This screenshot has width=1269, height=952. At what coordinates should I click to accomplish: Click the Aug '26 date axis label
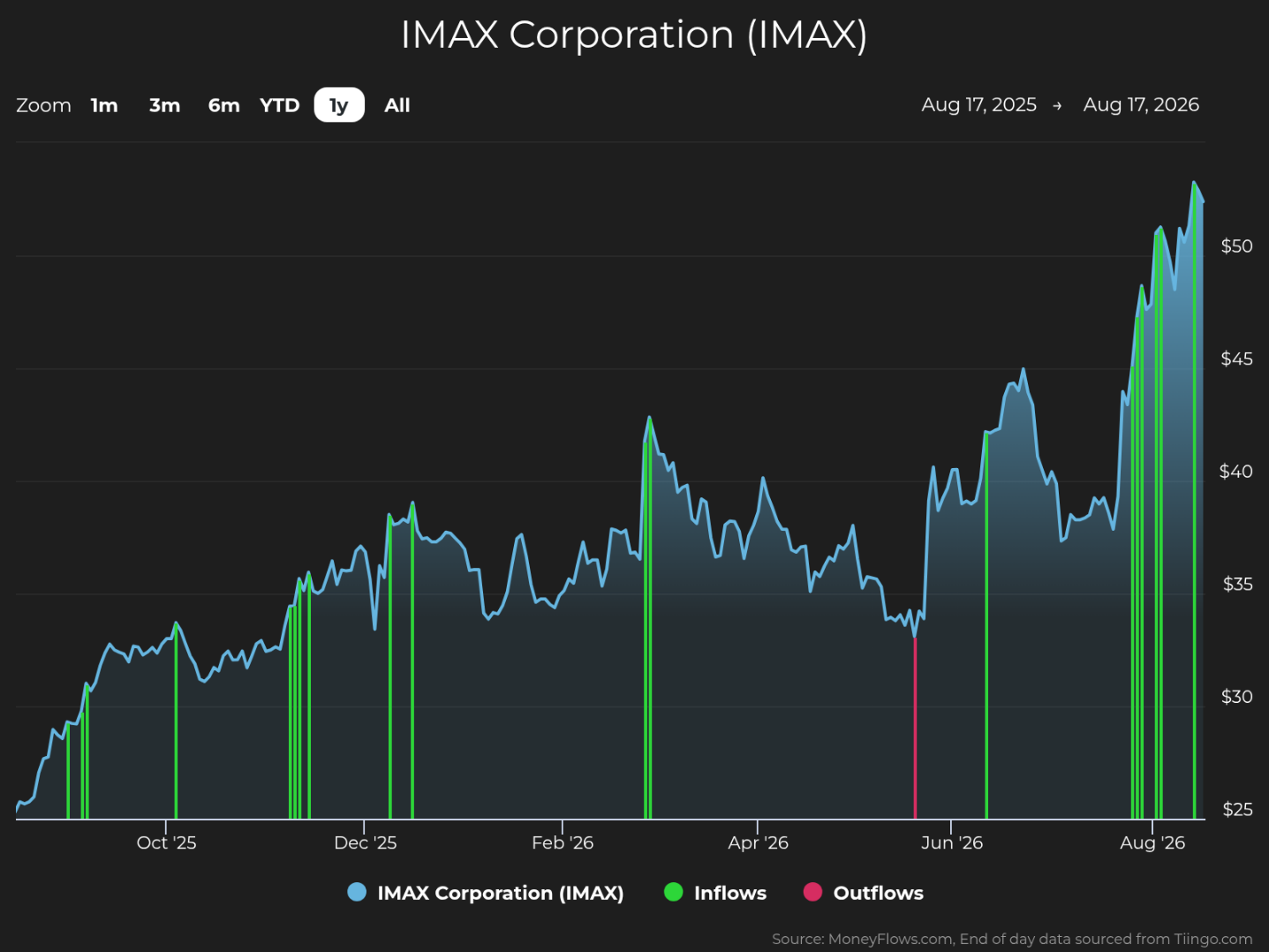pos(1152,842)
